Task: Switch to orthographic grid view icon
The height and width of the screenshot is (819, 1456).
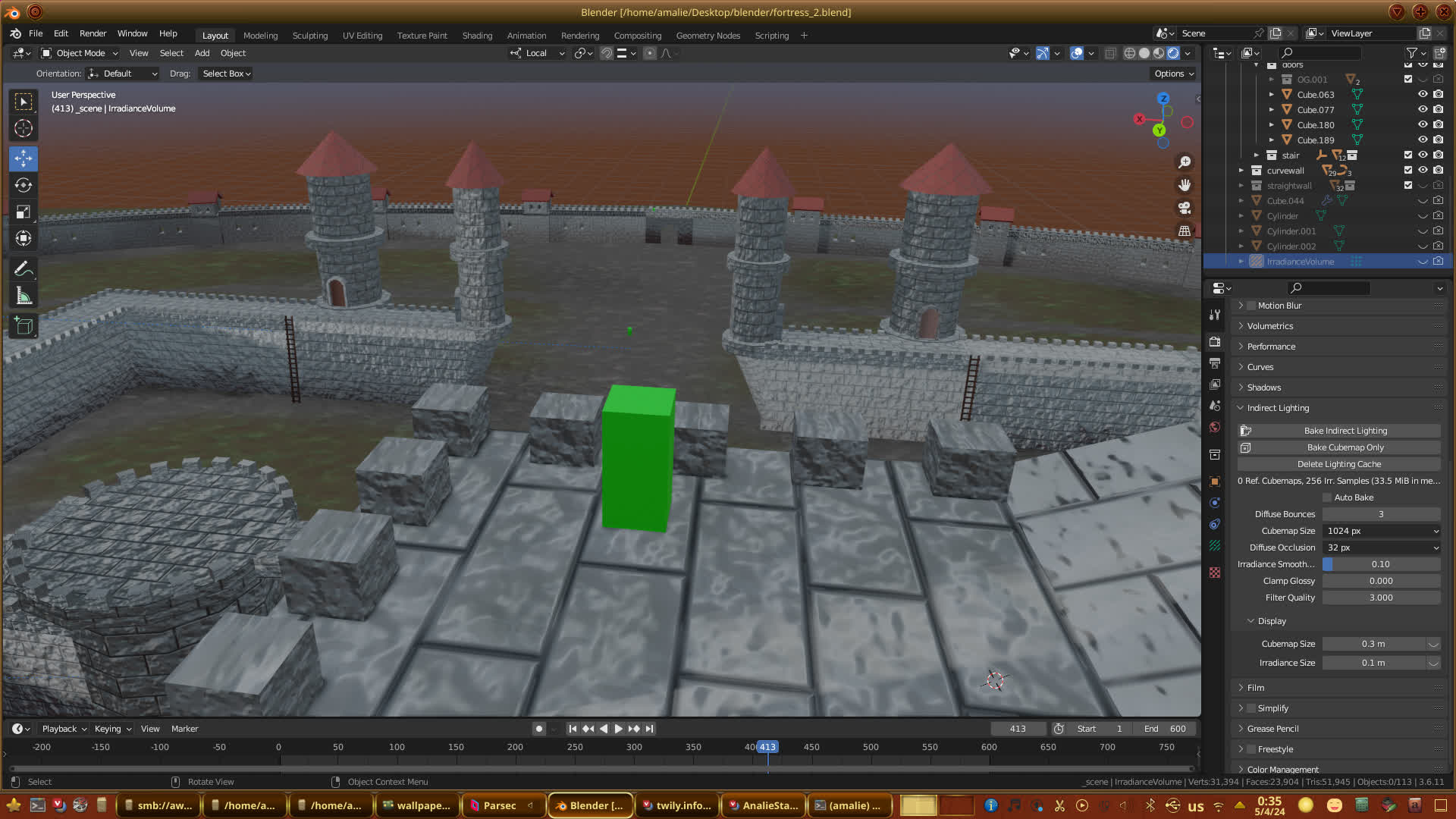Action: (x=1184, y=231)
